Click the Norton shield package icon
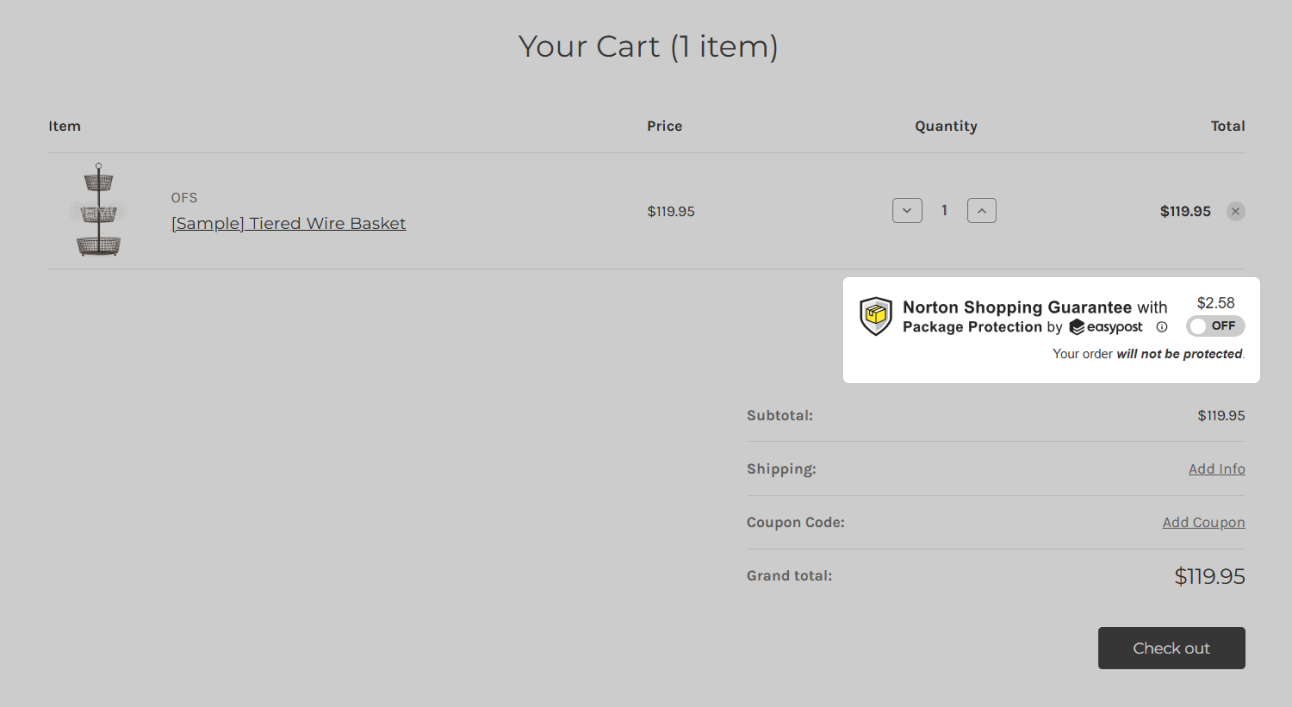 876,316
